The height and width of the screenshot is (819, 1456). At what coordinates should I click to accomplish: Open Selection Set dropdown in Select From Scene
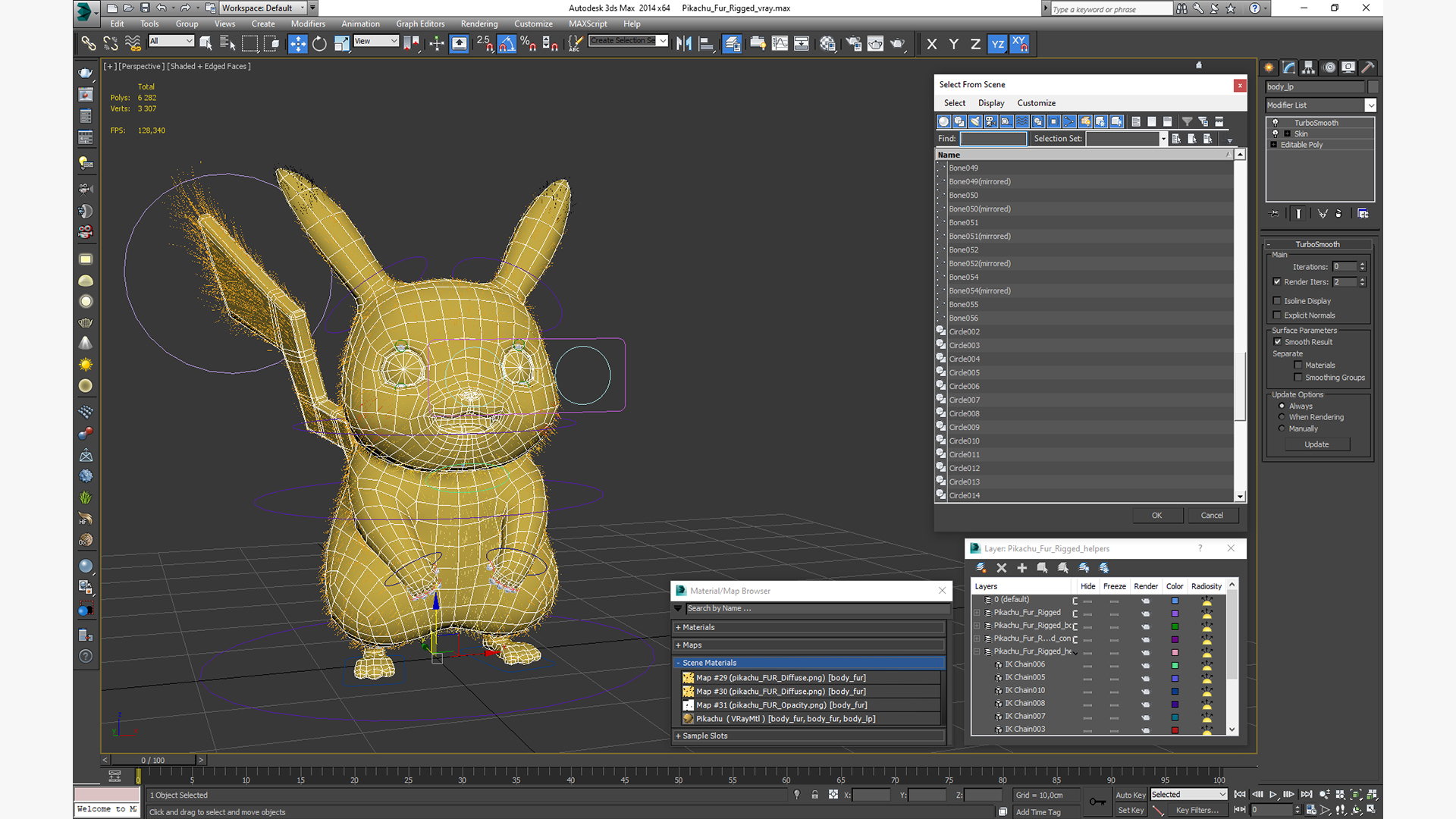pyautogui.click(x=1163, y=139)
